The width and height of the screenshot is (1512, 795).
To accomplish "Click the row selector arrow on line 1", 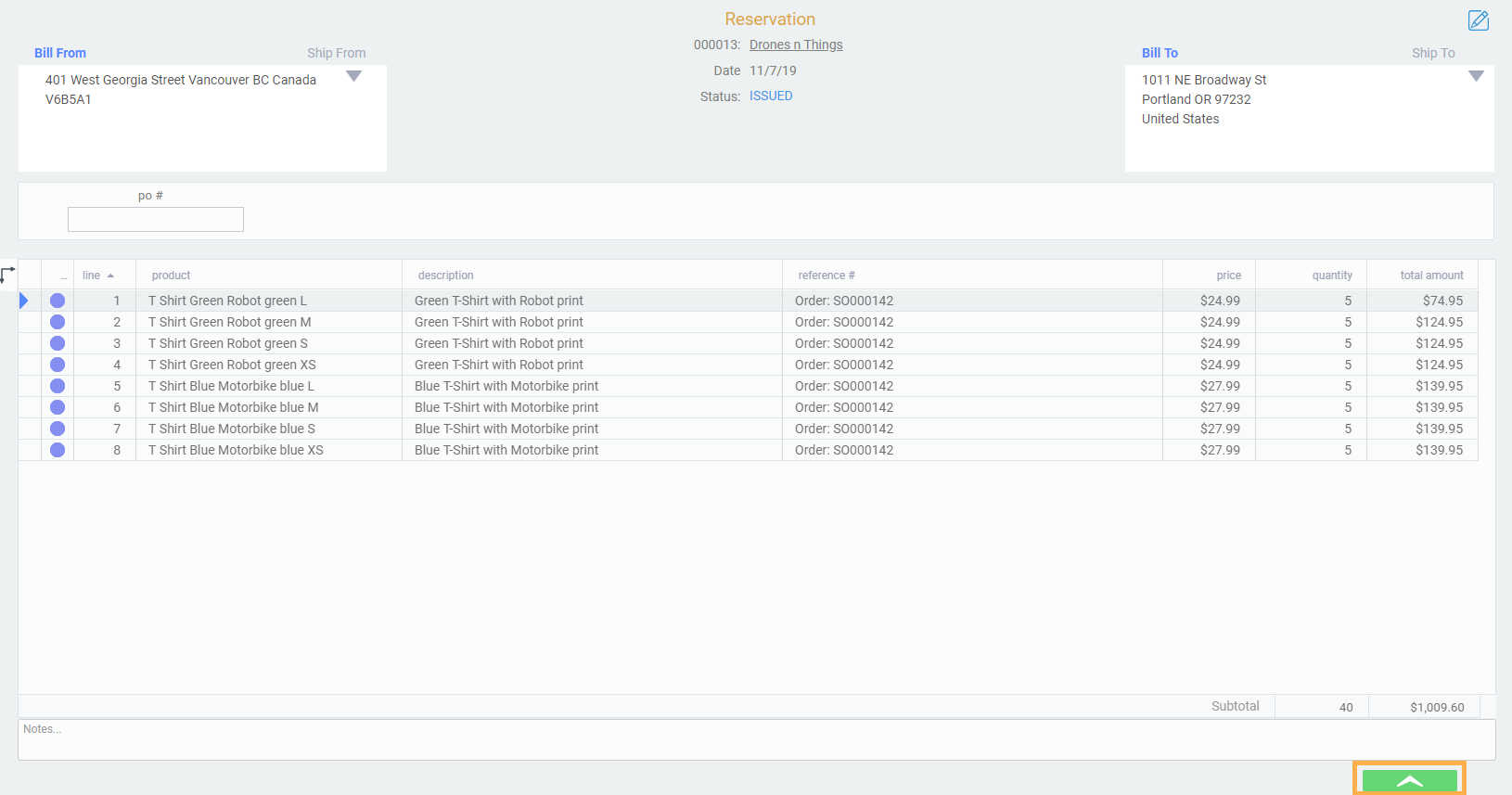I will tap(24, 301).
